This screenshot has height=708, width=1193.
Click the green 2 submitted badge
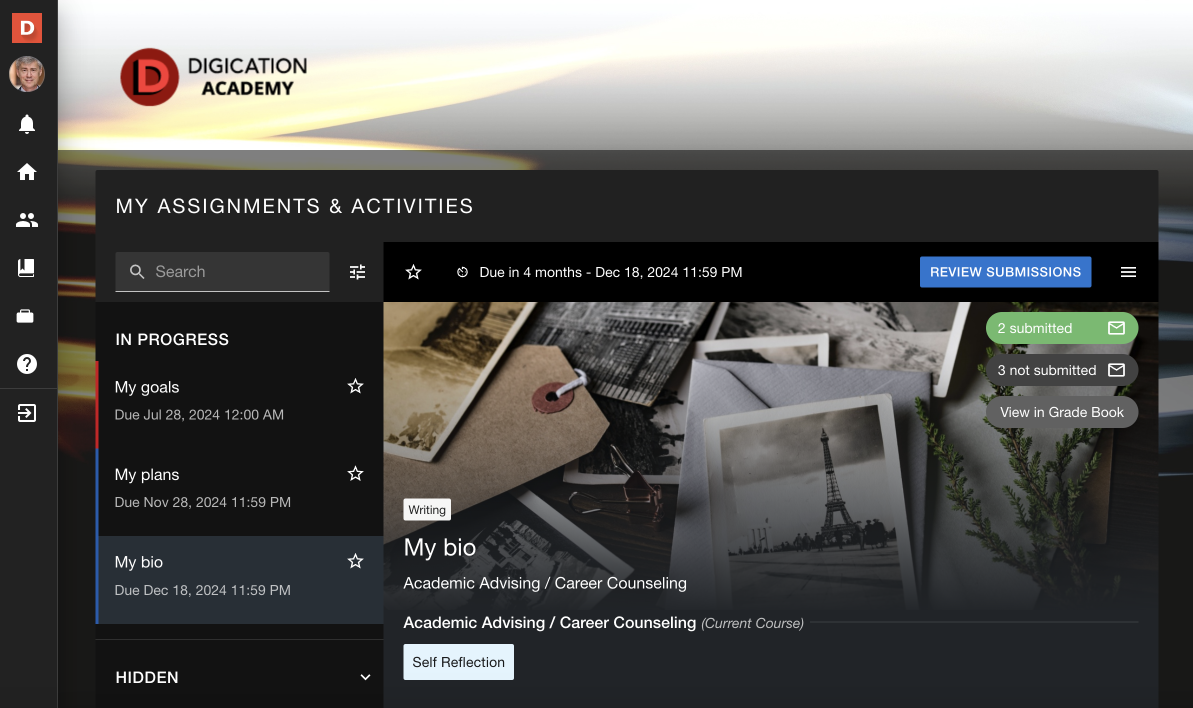tap(1061, 328)
